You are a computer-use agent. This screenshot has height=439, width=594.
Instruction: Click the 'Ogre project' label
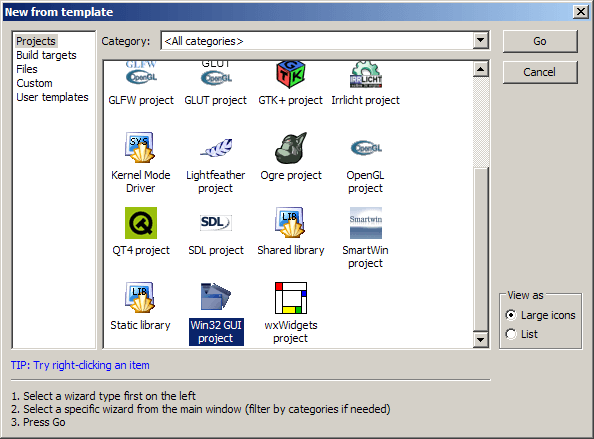(291, 175)
